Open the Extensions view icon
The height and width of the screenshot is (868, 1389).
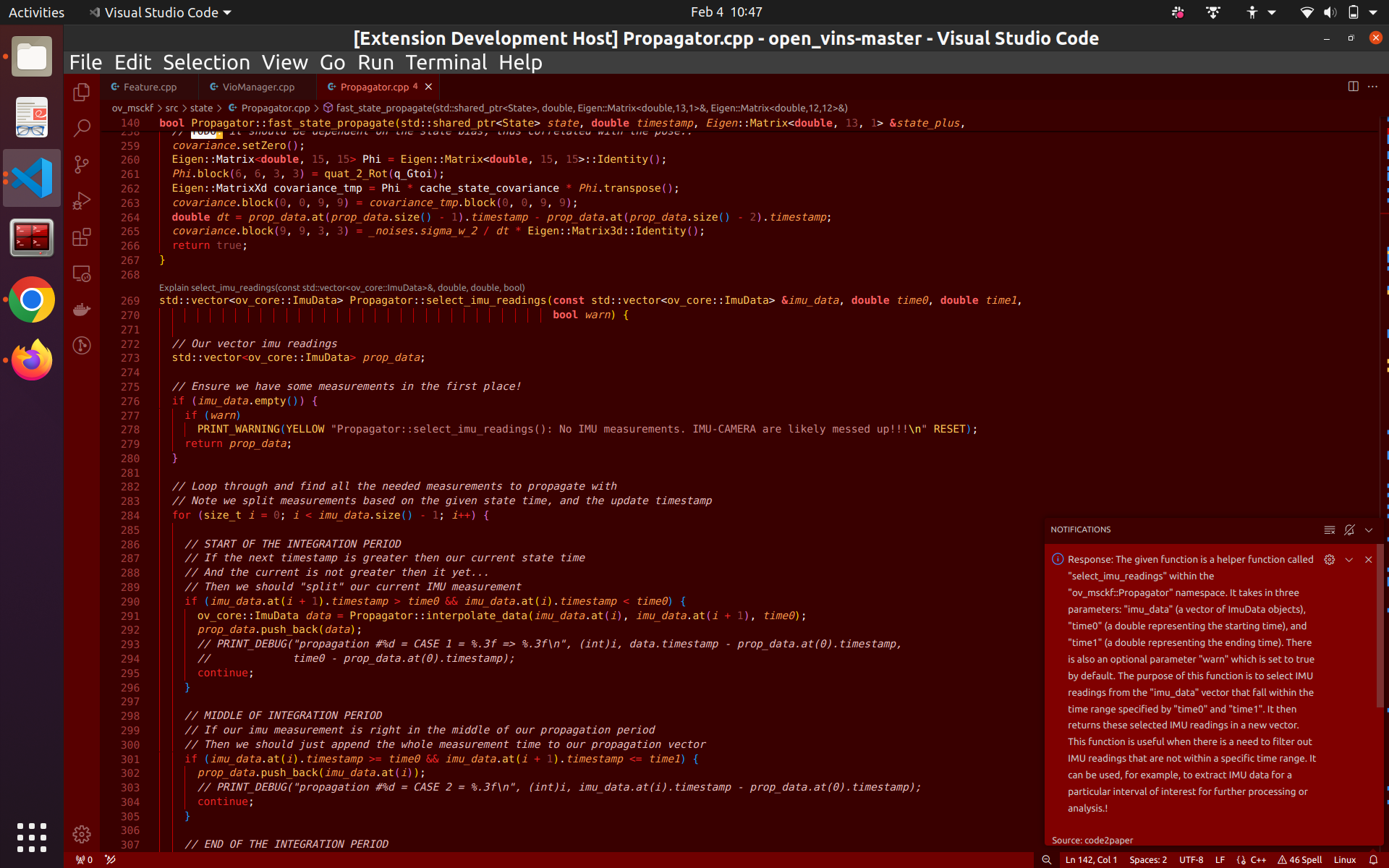click(x=82, y=237)
